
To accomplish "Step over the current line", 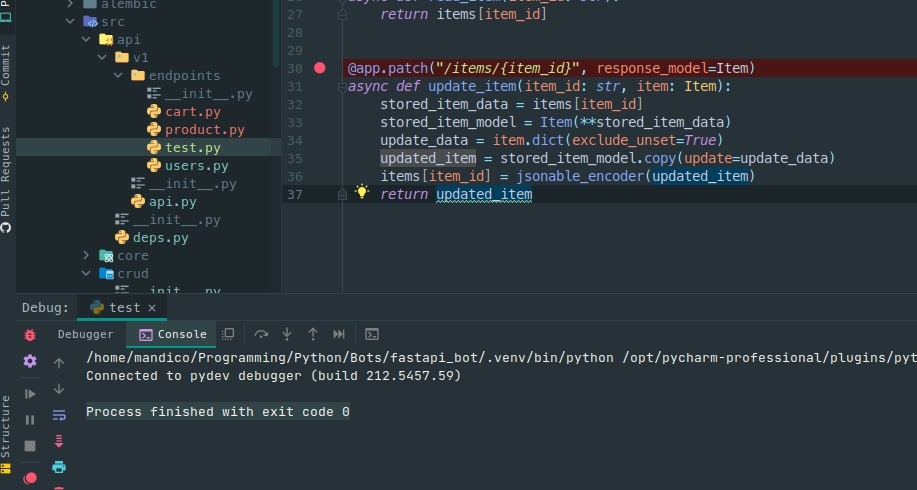I will (261, 334).
